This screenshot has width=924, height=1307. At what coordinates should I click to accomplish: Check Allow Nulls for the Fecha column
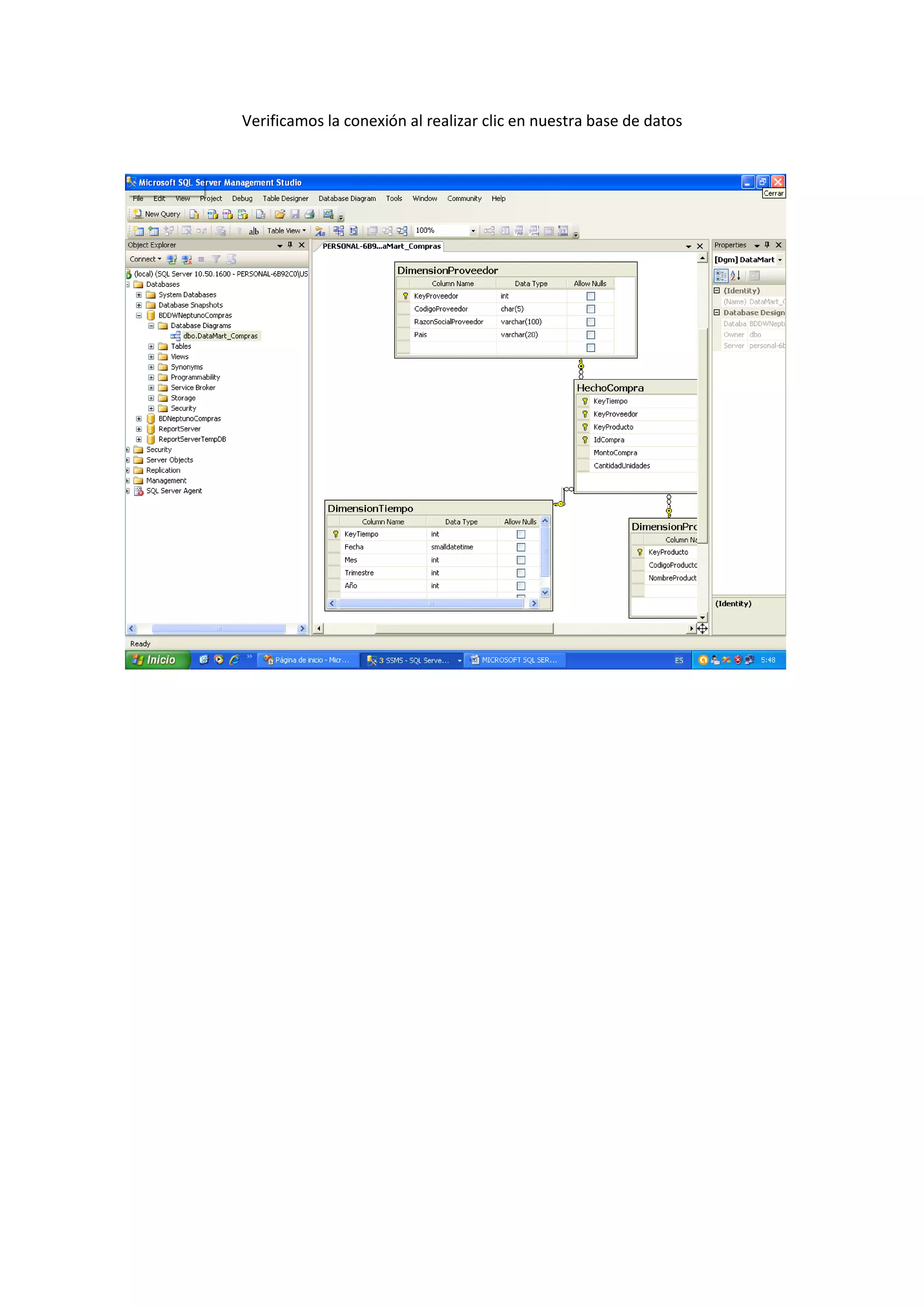click(x=521, y=547)
